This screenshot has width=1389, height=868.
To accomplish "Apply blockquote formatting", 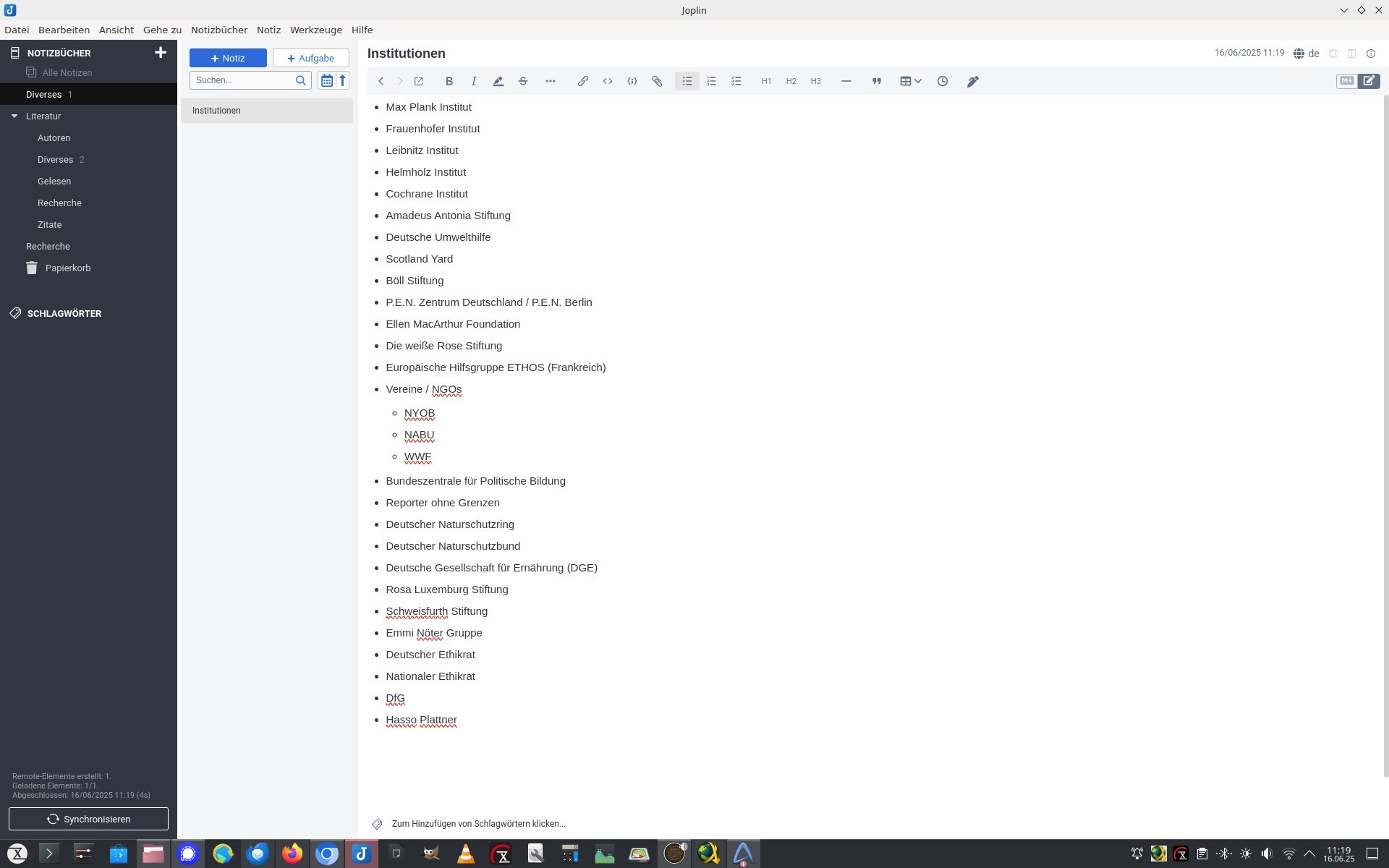I will (x=877, y=81).
